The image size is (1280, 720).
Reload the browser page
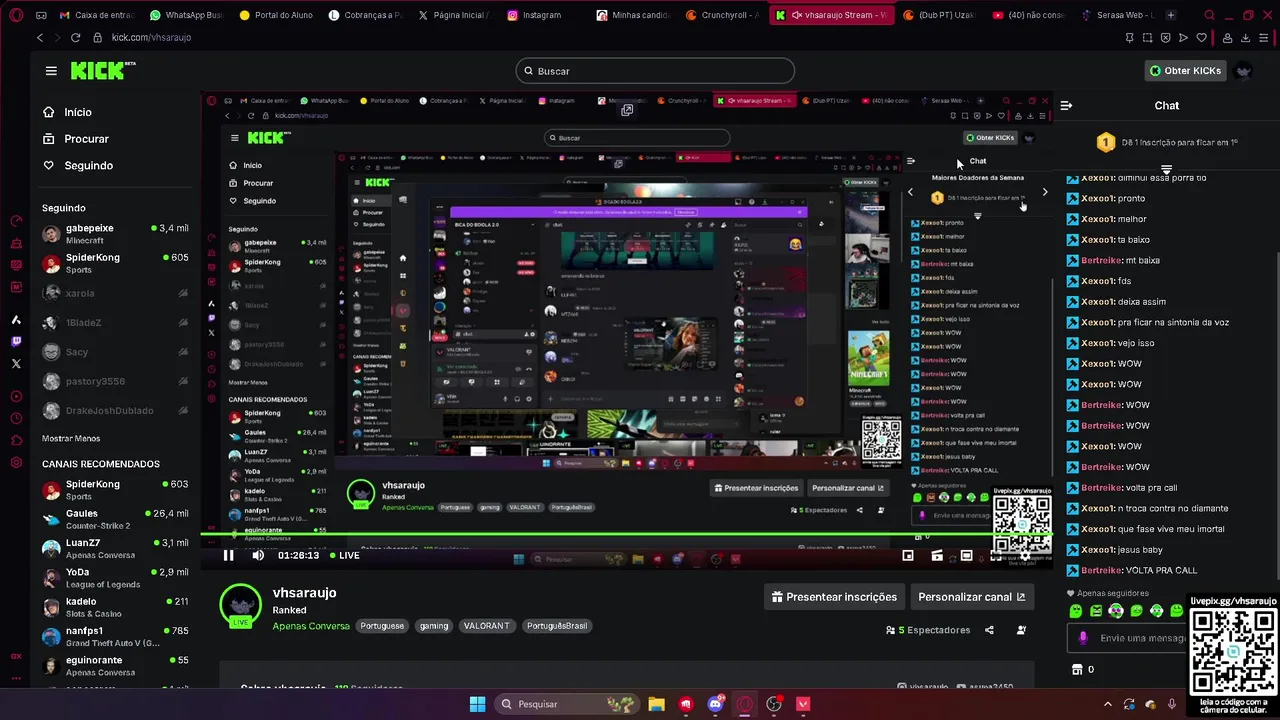click(75, 37)
